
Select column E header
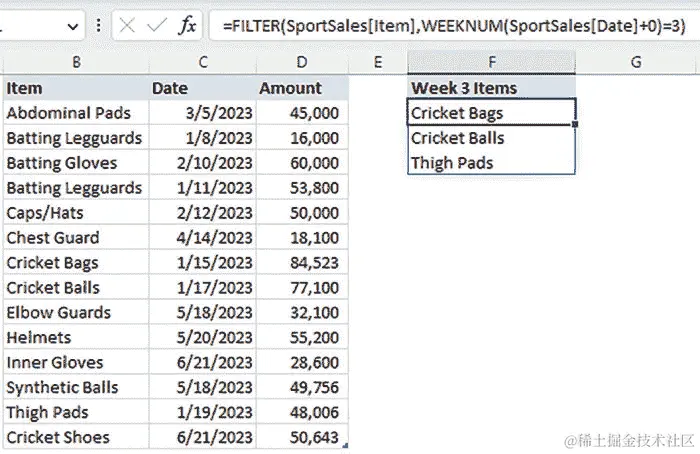tap(378, 62)
